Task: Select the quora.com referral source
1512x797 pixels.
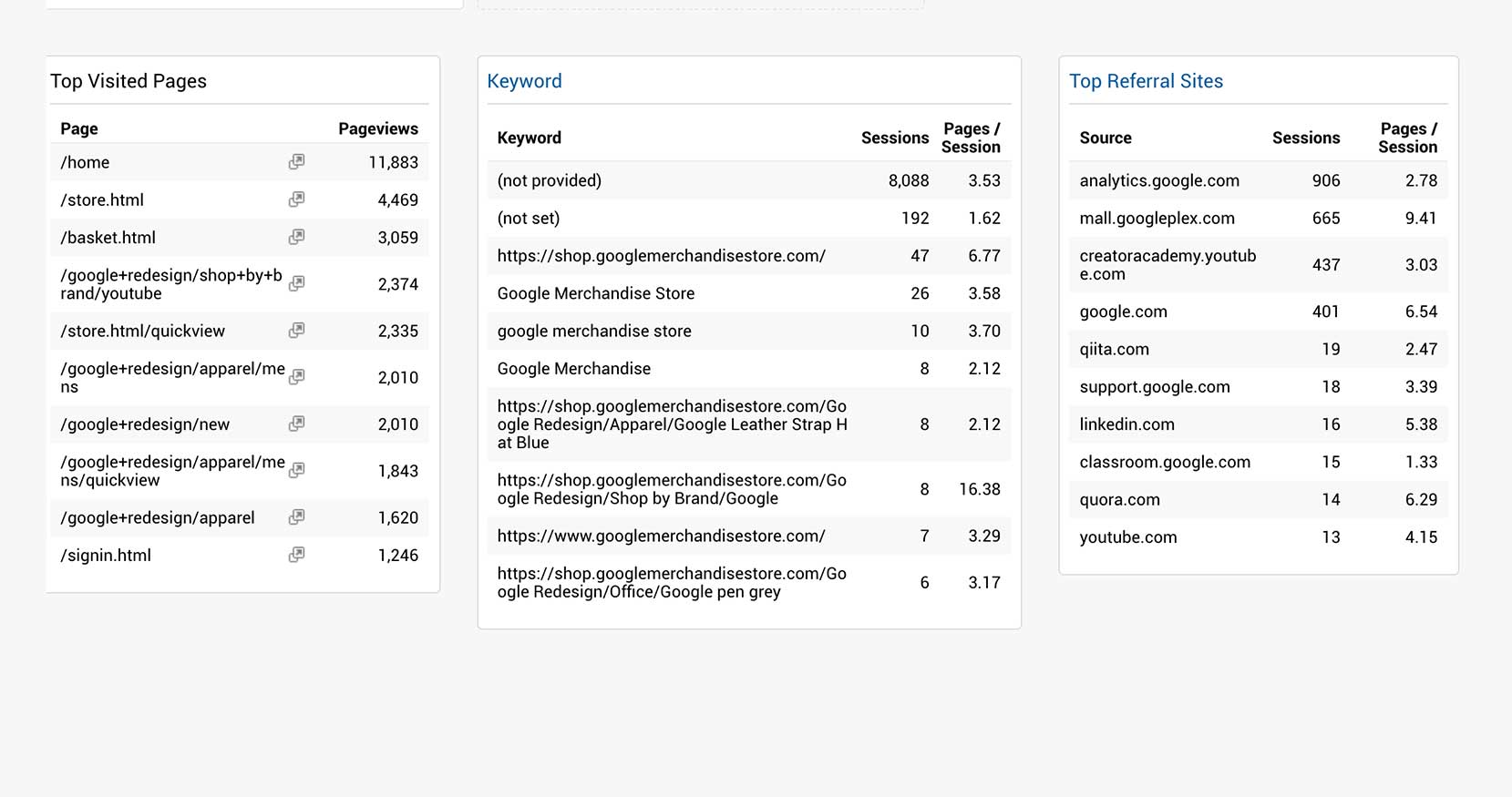Action: [x=1119, y=499]
